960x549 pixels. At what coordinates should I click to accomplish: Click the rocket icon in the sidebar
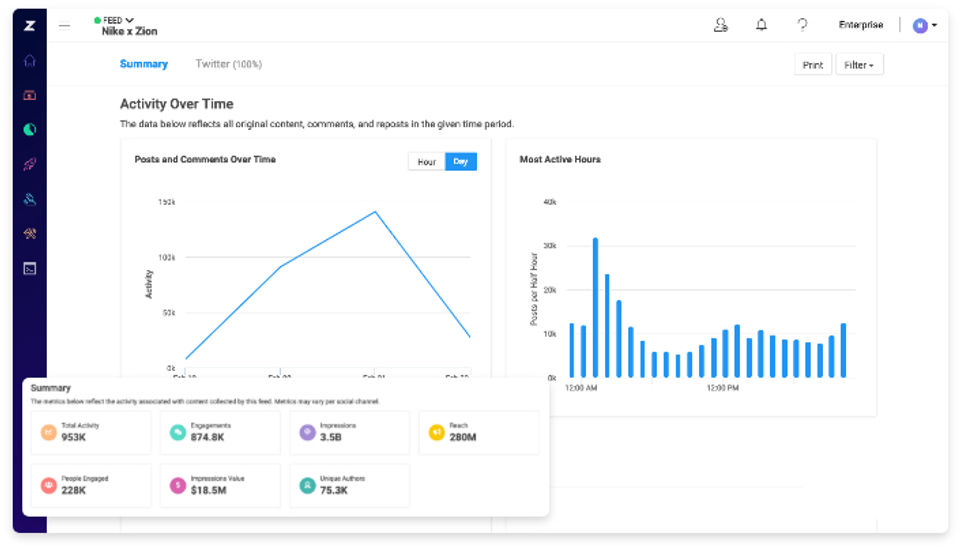pos(30,164)
